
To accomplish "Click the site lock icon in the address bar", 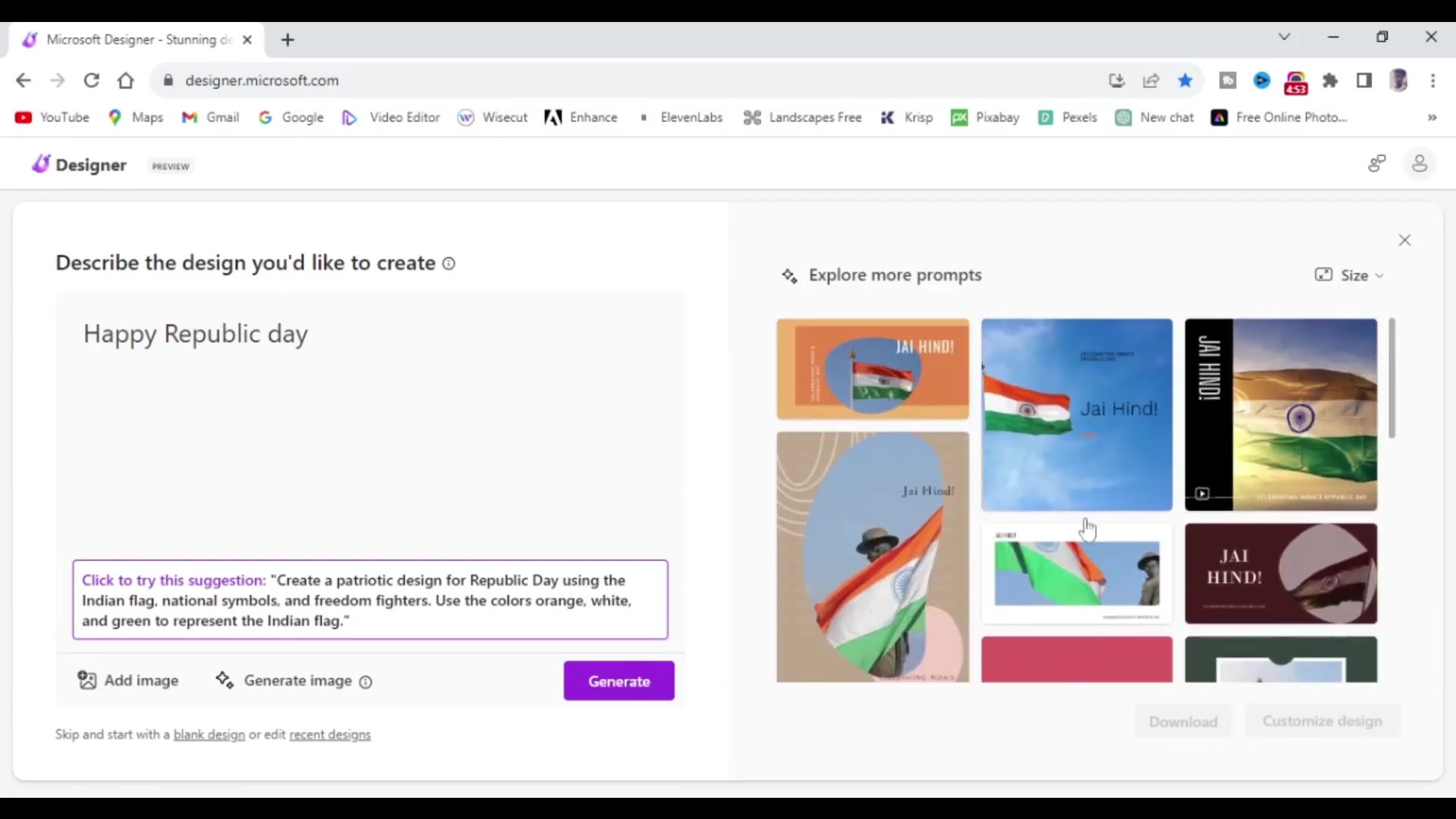I will (x=168, y=80).
